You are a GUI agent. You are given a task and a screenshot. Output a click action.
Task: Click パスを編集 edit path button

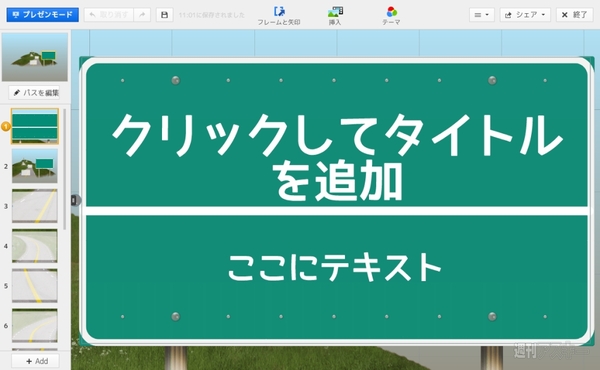click(x=34, y=93)
